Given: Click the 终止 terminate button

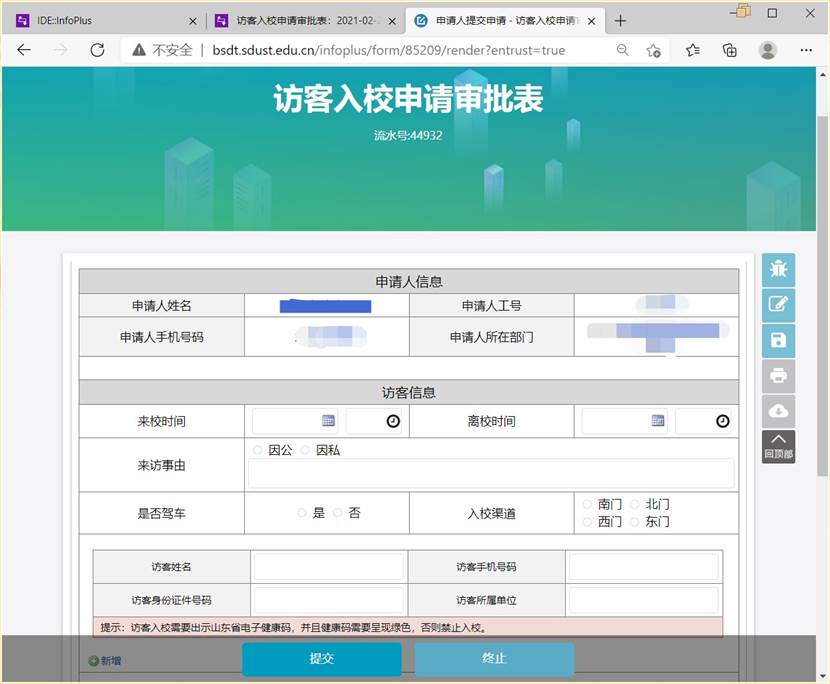Looking at the screenshot, I should [x=494, y=659].
